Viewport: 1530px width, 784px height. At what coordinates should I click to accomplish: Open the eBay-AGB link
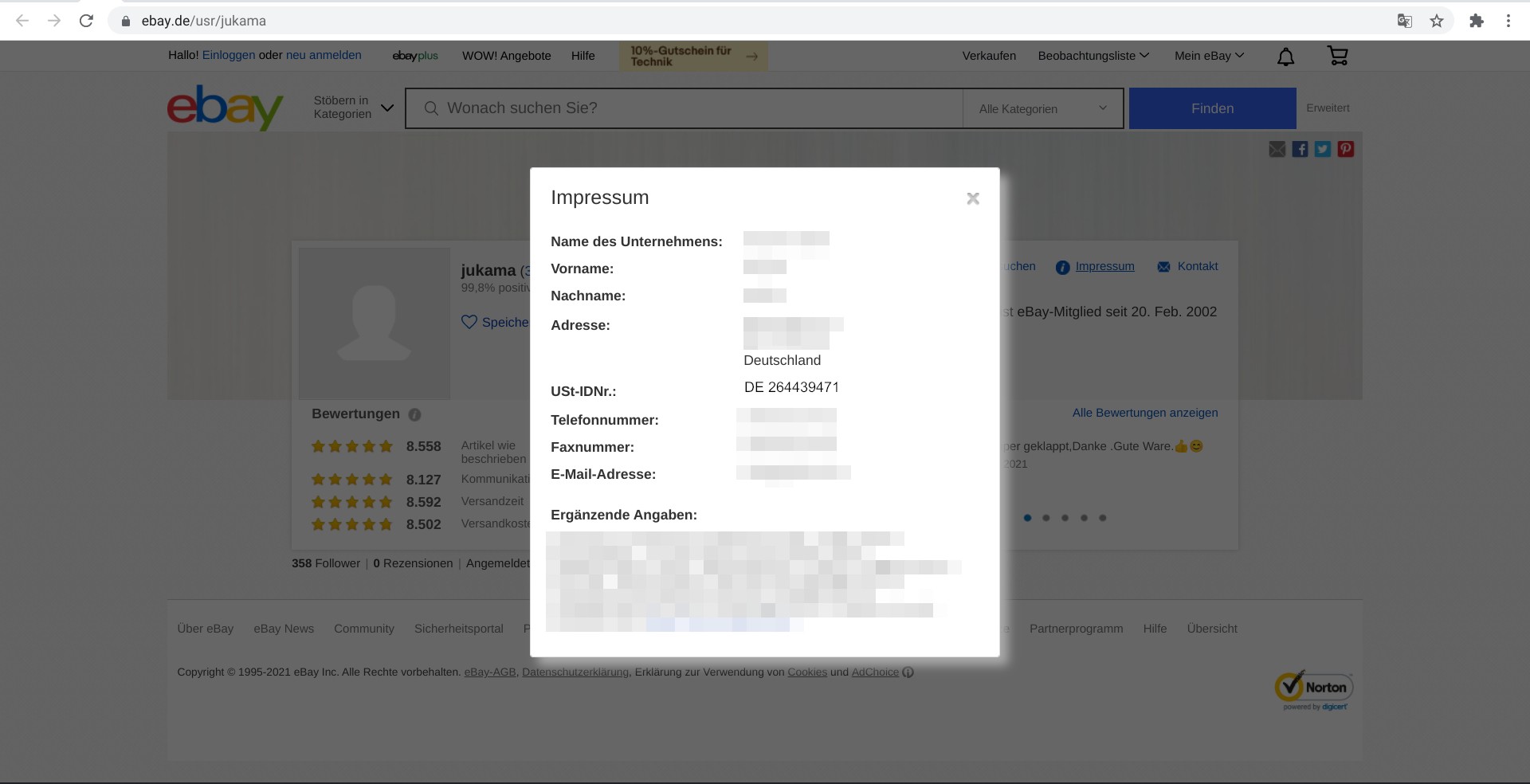tap(490, 672)
